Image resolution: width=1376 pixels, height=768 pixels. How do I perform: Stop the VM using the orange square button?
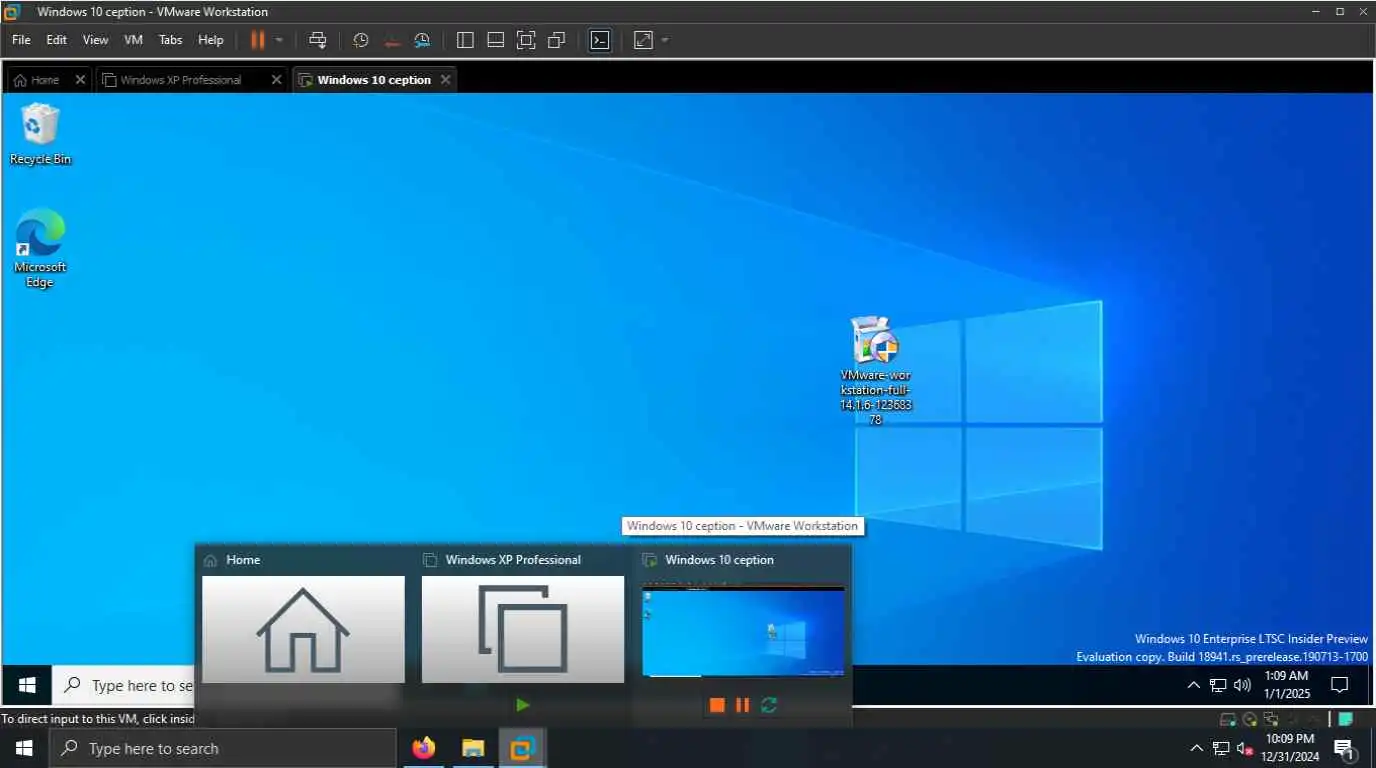[717, 705]
